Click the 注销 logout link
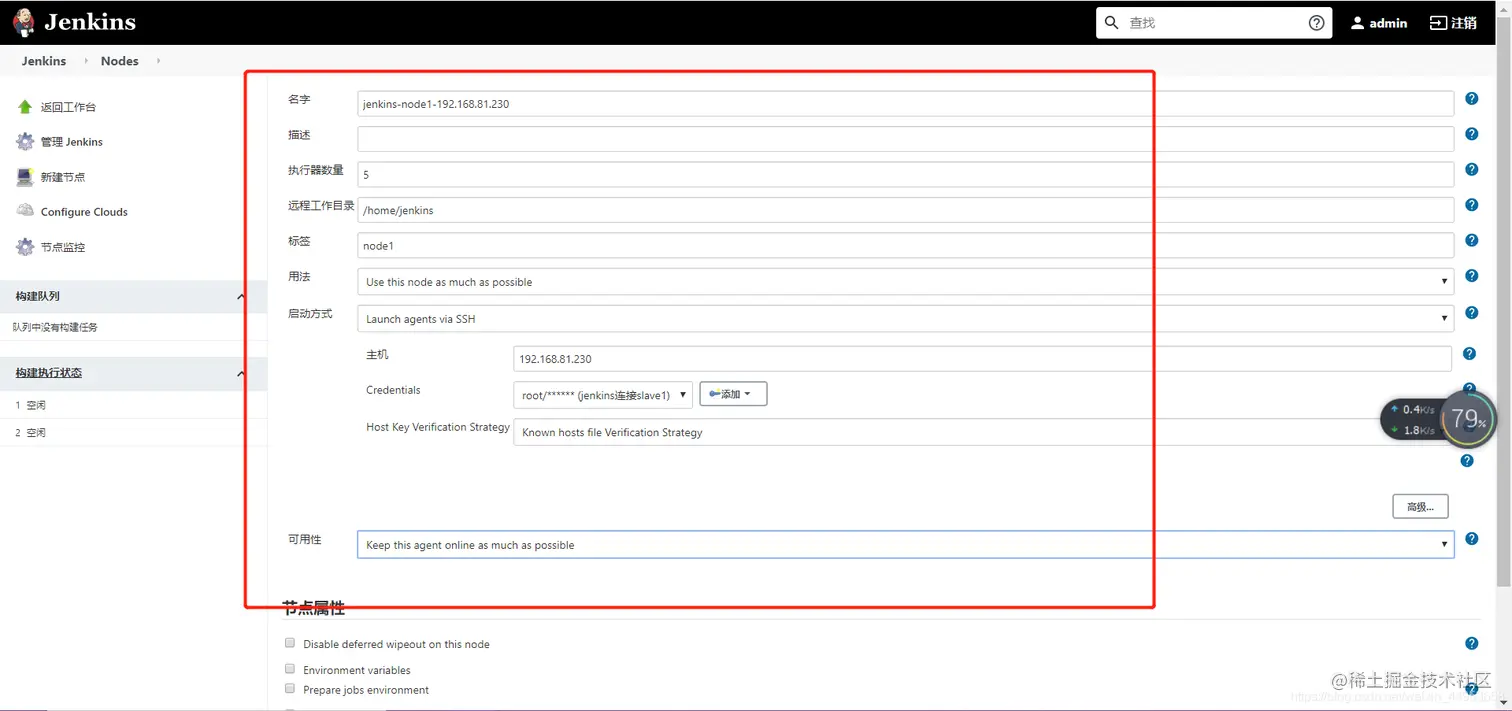This screenshot has height=711, width=1512. click(1454, 23)
